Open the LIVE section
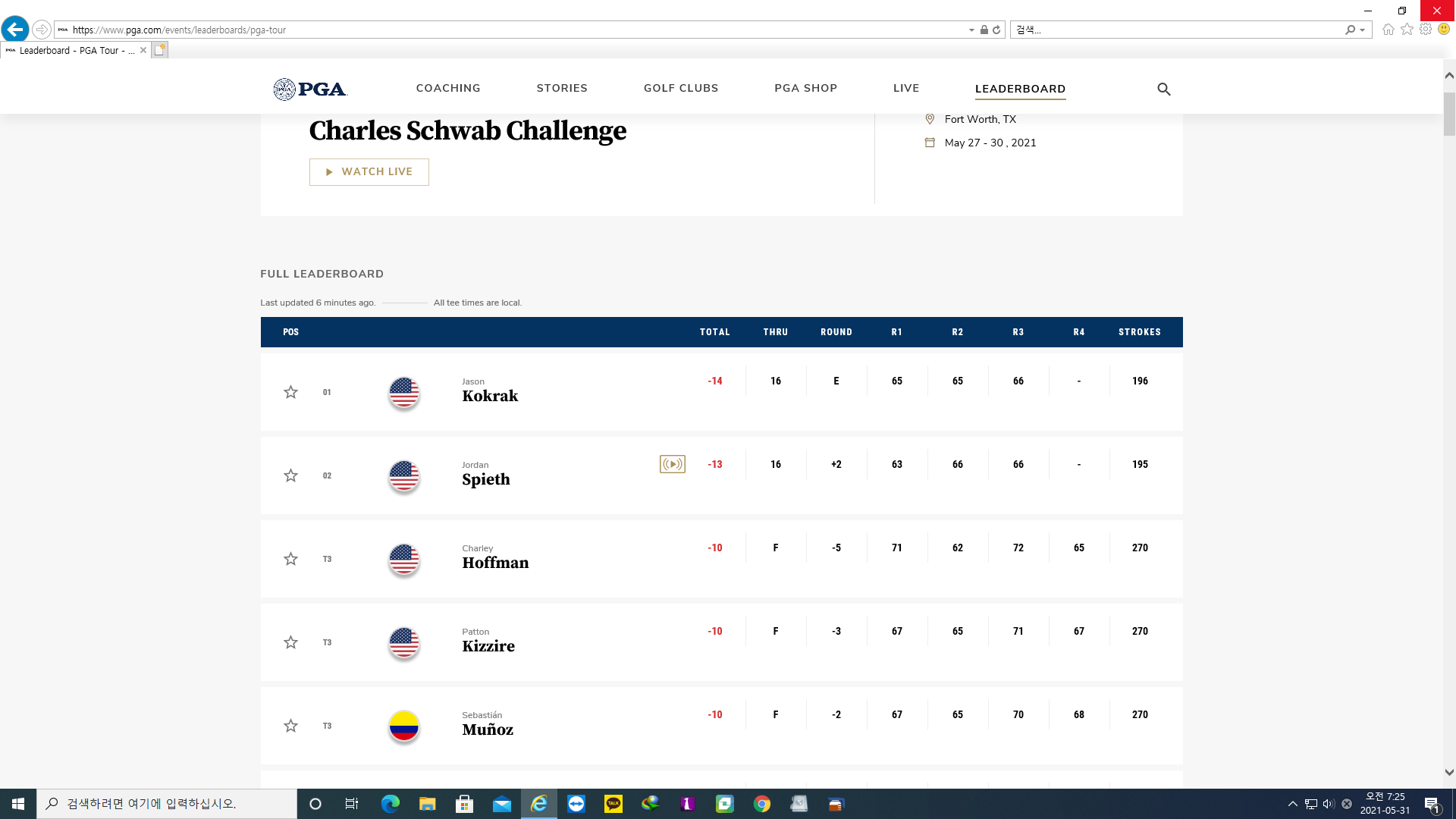 (x=906, y=88)
